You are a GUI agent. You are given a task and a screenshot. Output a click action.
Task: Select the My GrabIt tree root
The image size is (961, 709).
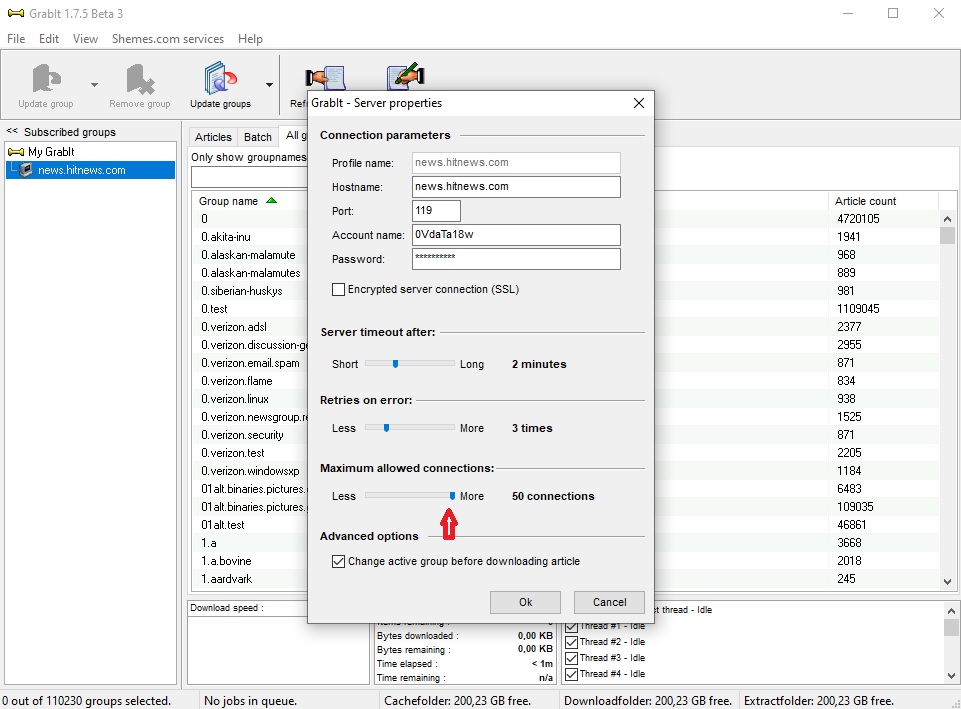pyautogui.click(x=51, y=151)
